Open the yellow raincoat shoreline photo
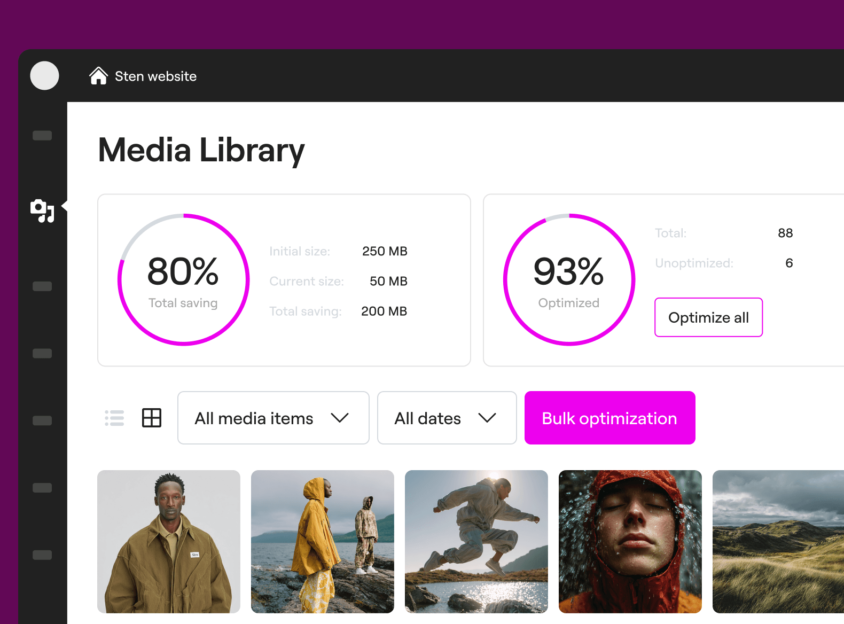The image size is (844, 624). click(x=322, y=541)
